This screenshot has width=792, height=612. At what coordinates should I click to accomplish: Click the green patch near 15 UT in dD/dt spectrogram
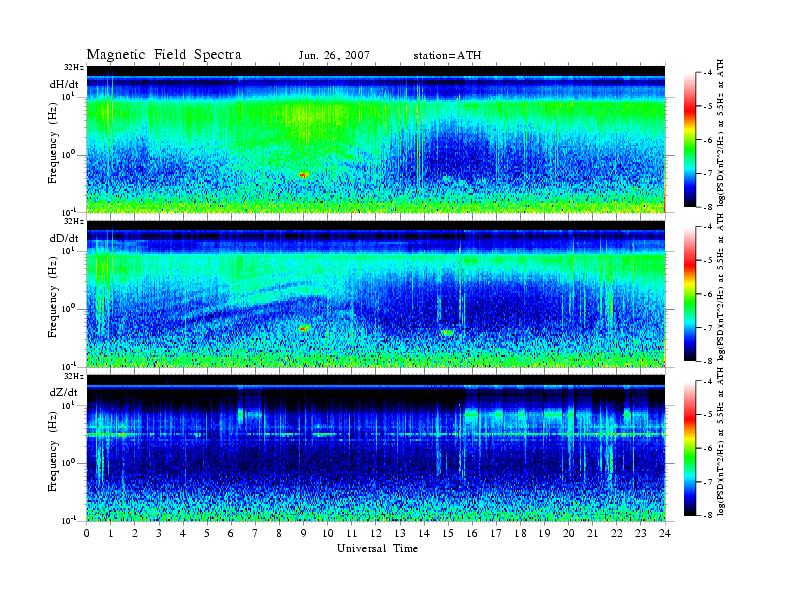(448, 332)
